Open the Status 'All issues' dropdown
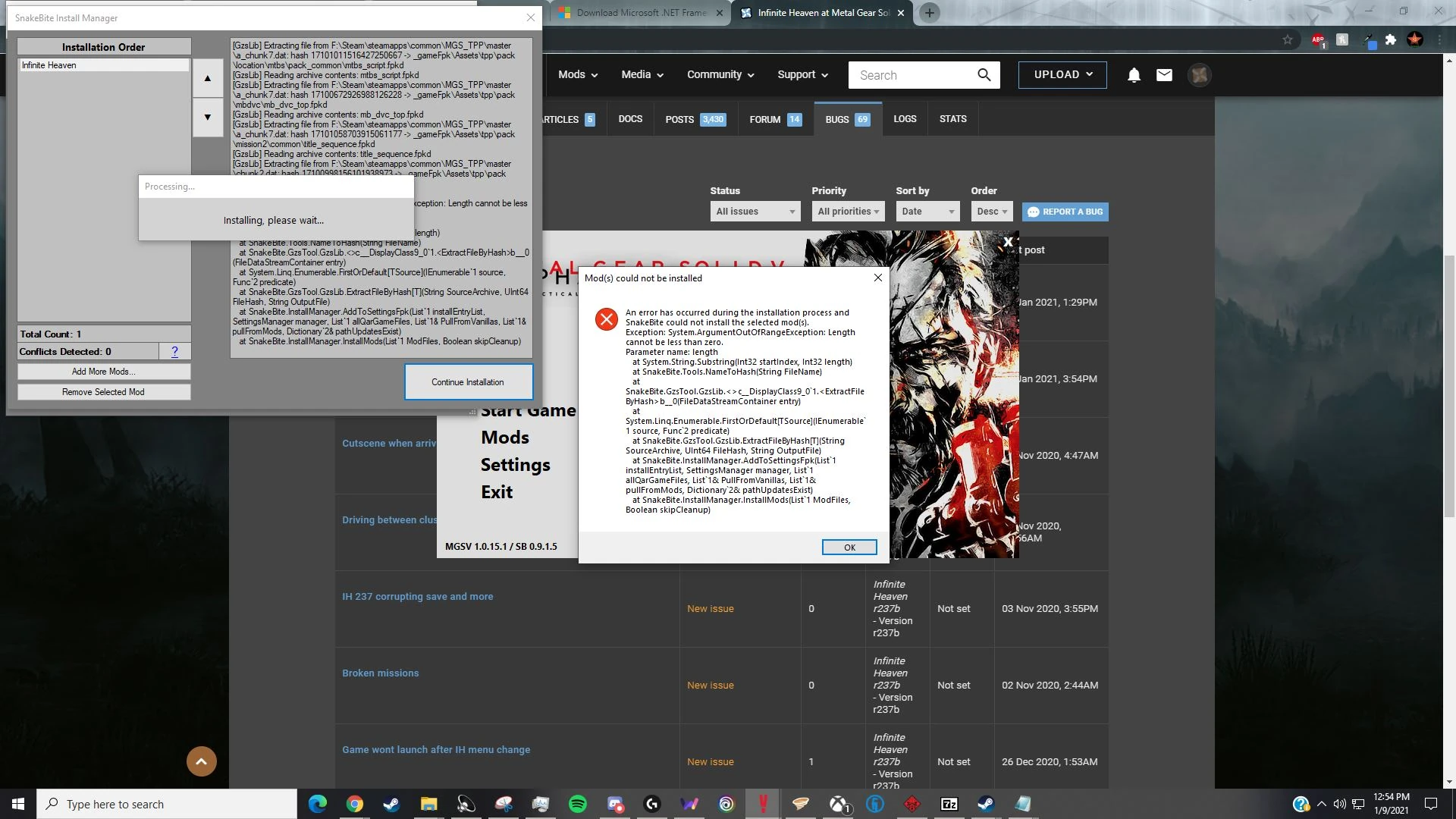 755,212
